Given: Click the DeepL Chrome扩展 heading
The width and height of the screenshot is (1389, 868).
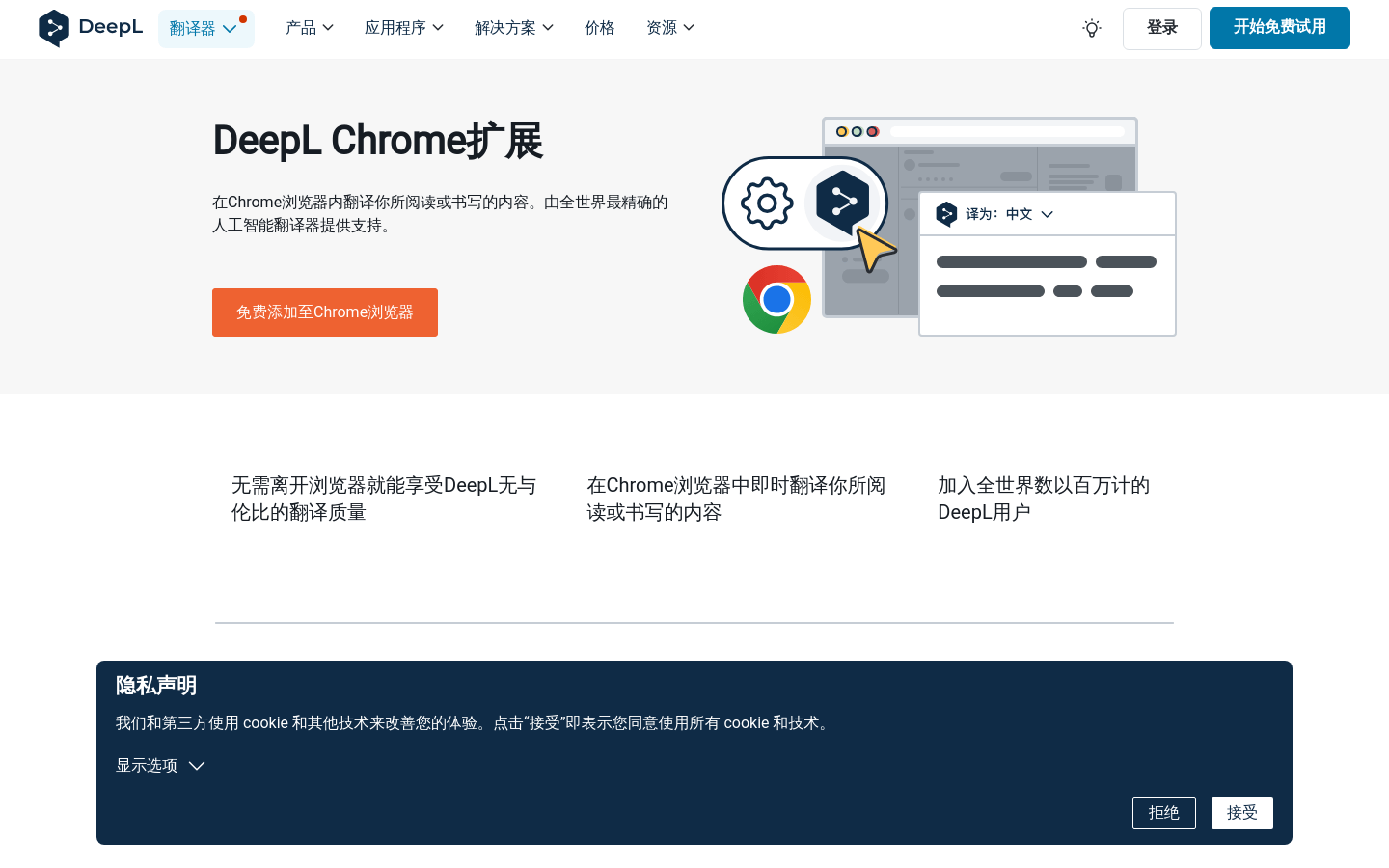Looking at the screenshot, I should tap(378, 141).
